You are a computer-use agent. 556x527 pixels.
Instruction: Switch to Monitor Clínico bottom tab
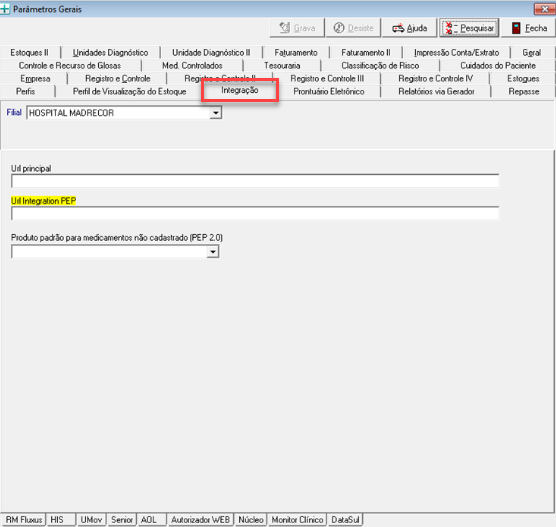point(297,520)
